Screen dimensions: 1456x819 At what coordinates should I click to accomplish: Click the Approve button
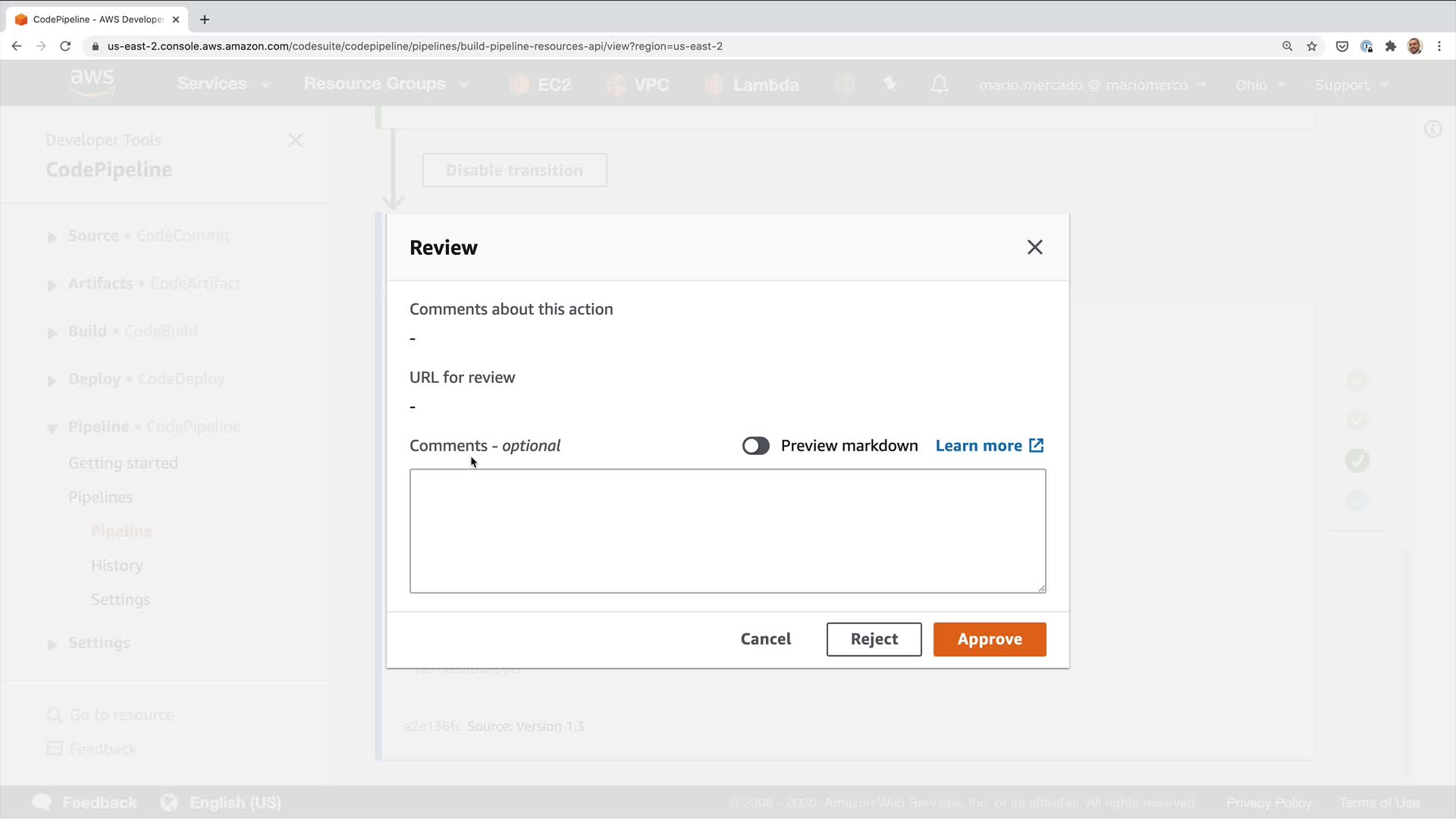[989, 639]
